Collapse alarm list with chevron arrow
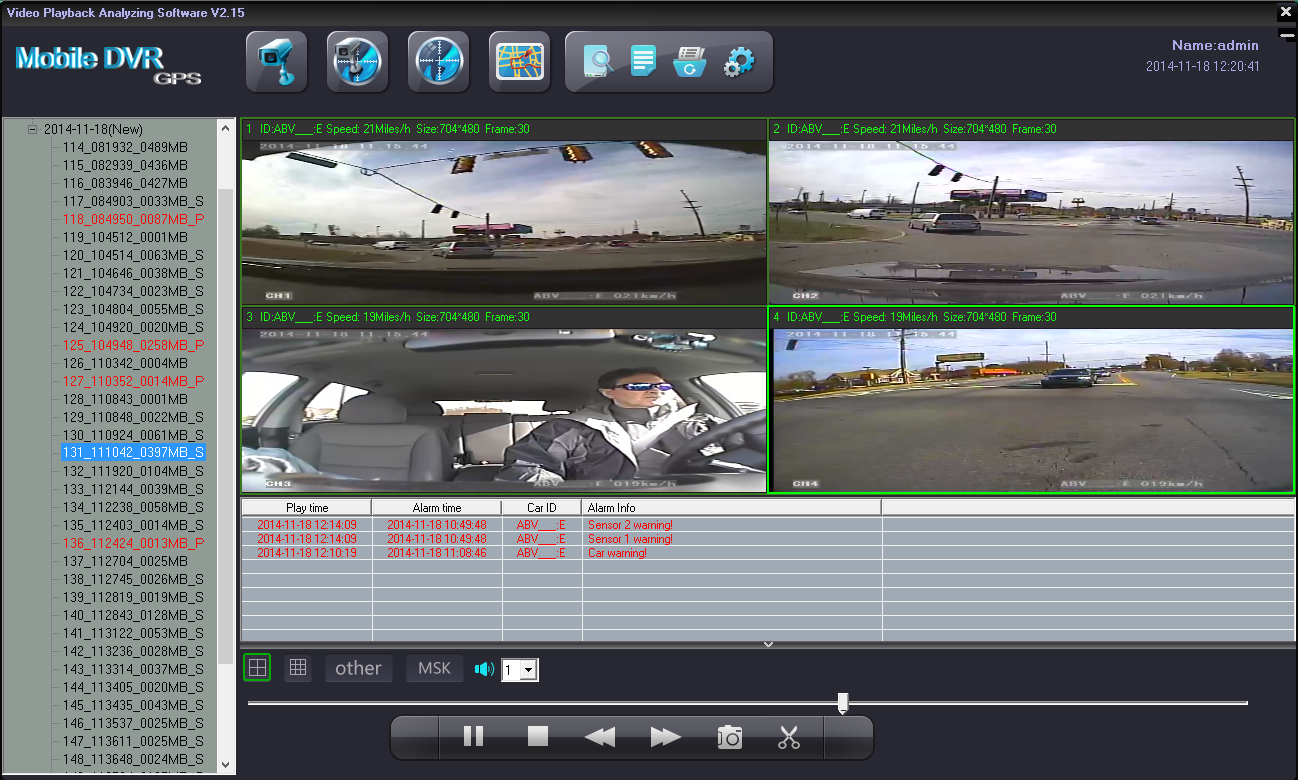 768,645
